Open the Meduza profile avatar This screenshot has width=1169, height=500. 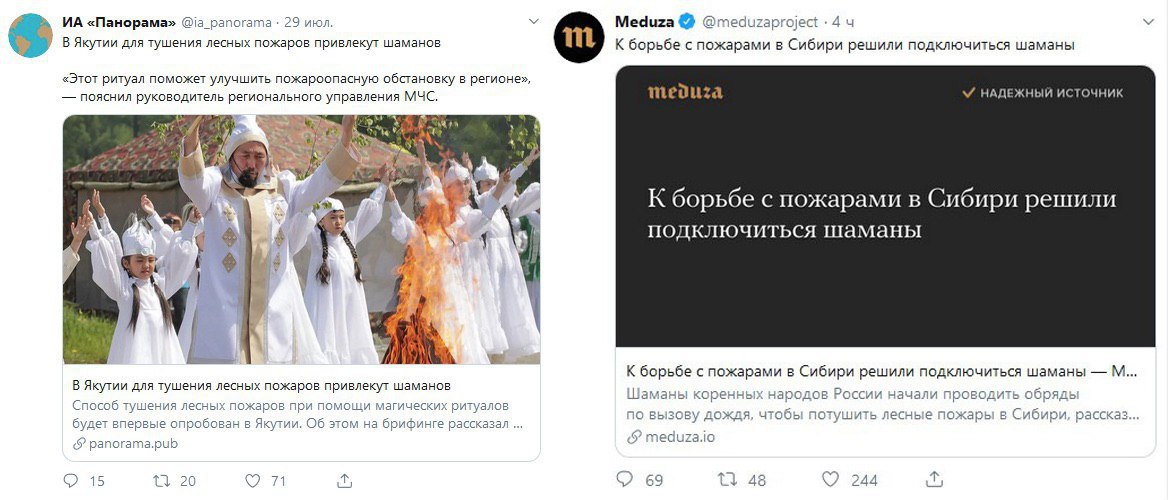coord(579,37)
